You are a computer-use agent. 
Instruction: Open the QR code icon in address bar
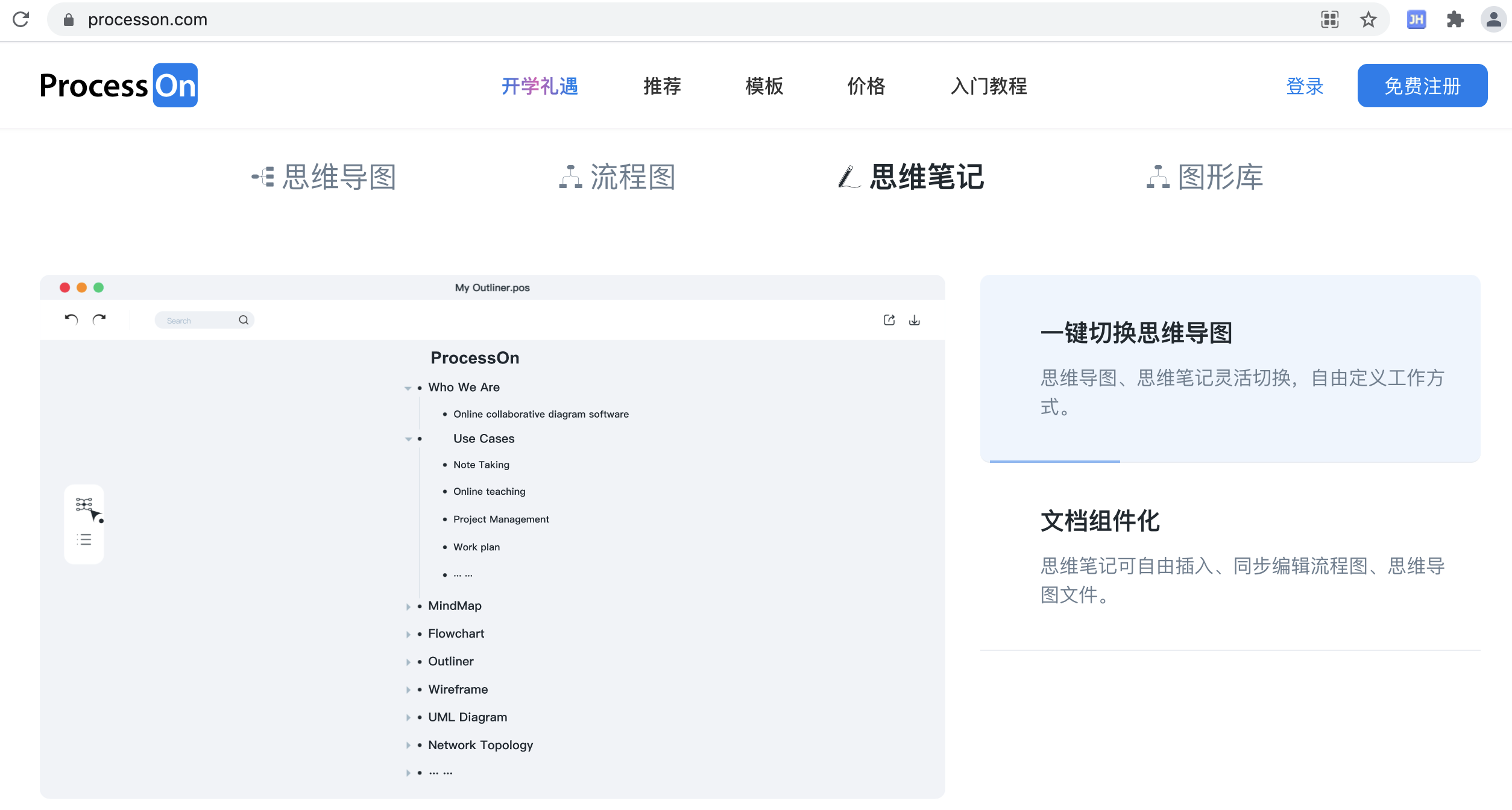coord(1330,20)
